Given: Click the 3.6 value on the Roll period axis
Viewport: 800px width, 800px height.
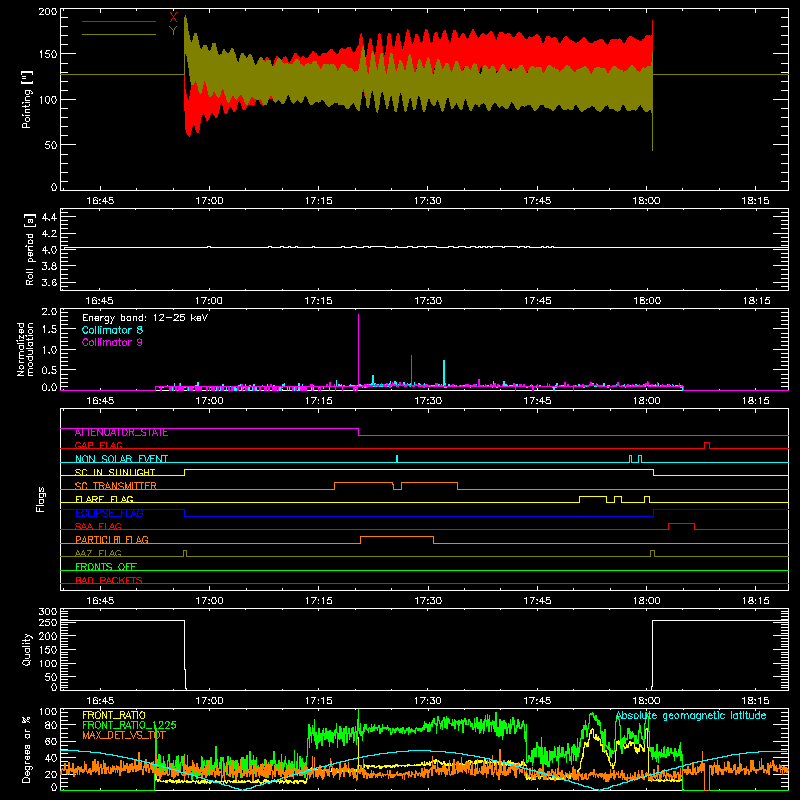Looking at the screenshot, I should 49,282.
